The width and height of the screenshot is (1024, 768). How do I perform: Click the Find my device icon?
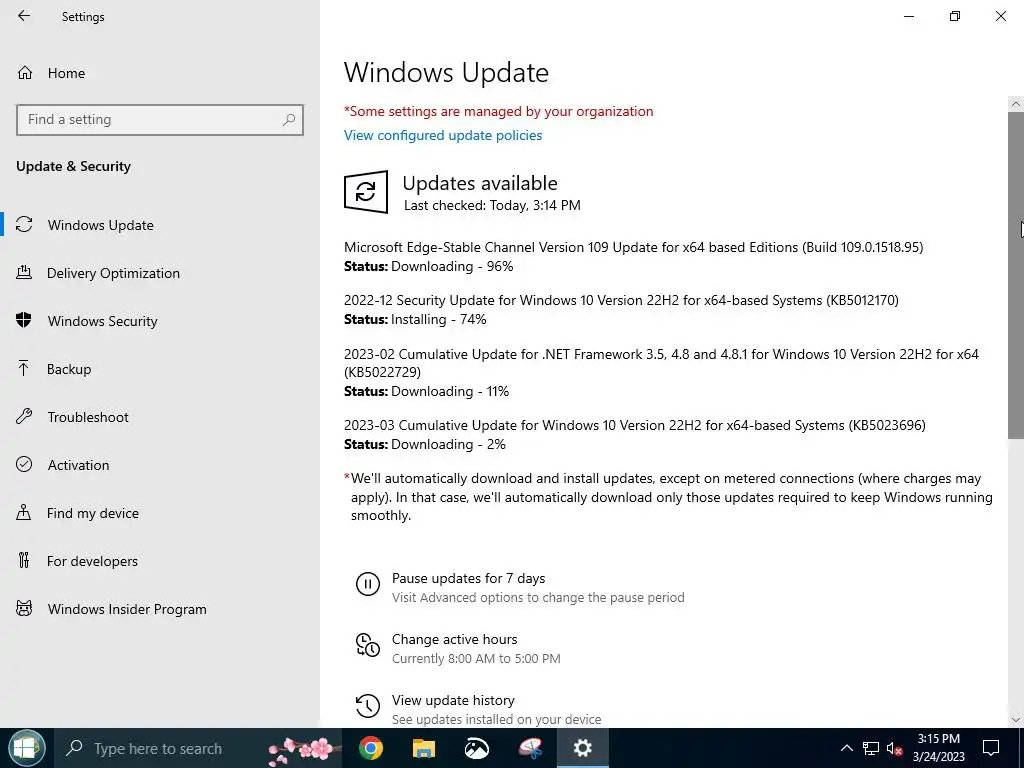[x=24, y=513]
